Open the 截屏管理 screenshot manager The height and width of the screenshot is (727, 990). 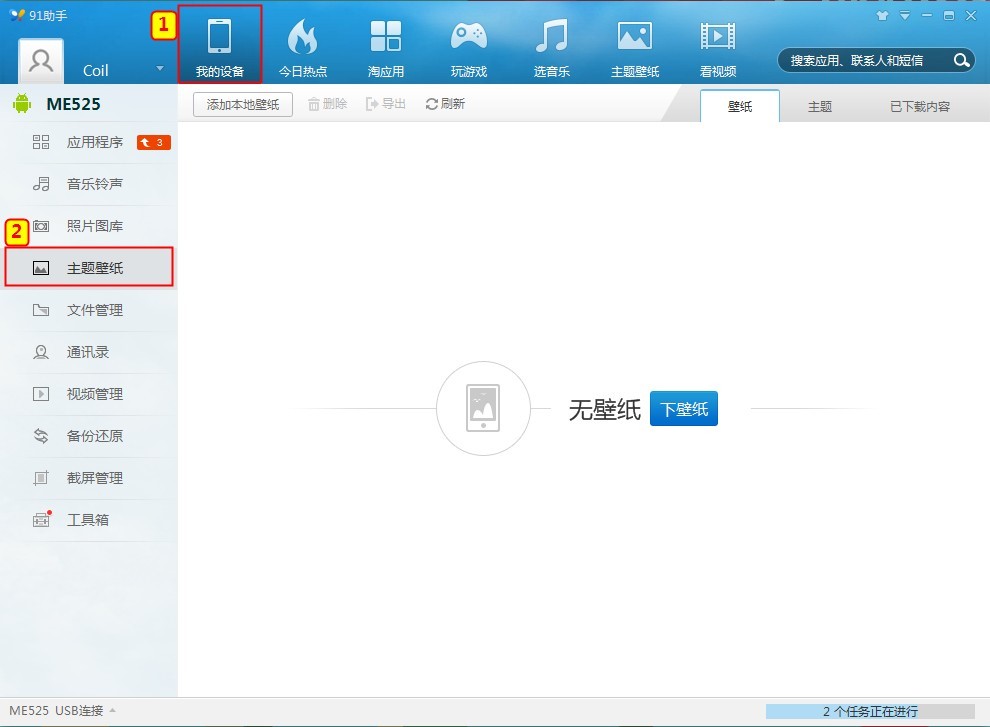pyautogui.click(x=95, y=478)
